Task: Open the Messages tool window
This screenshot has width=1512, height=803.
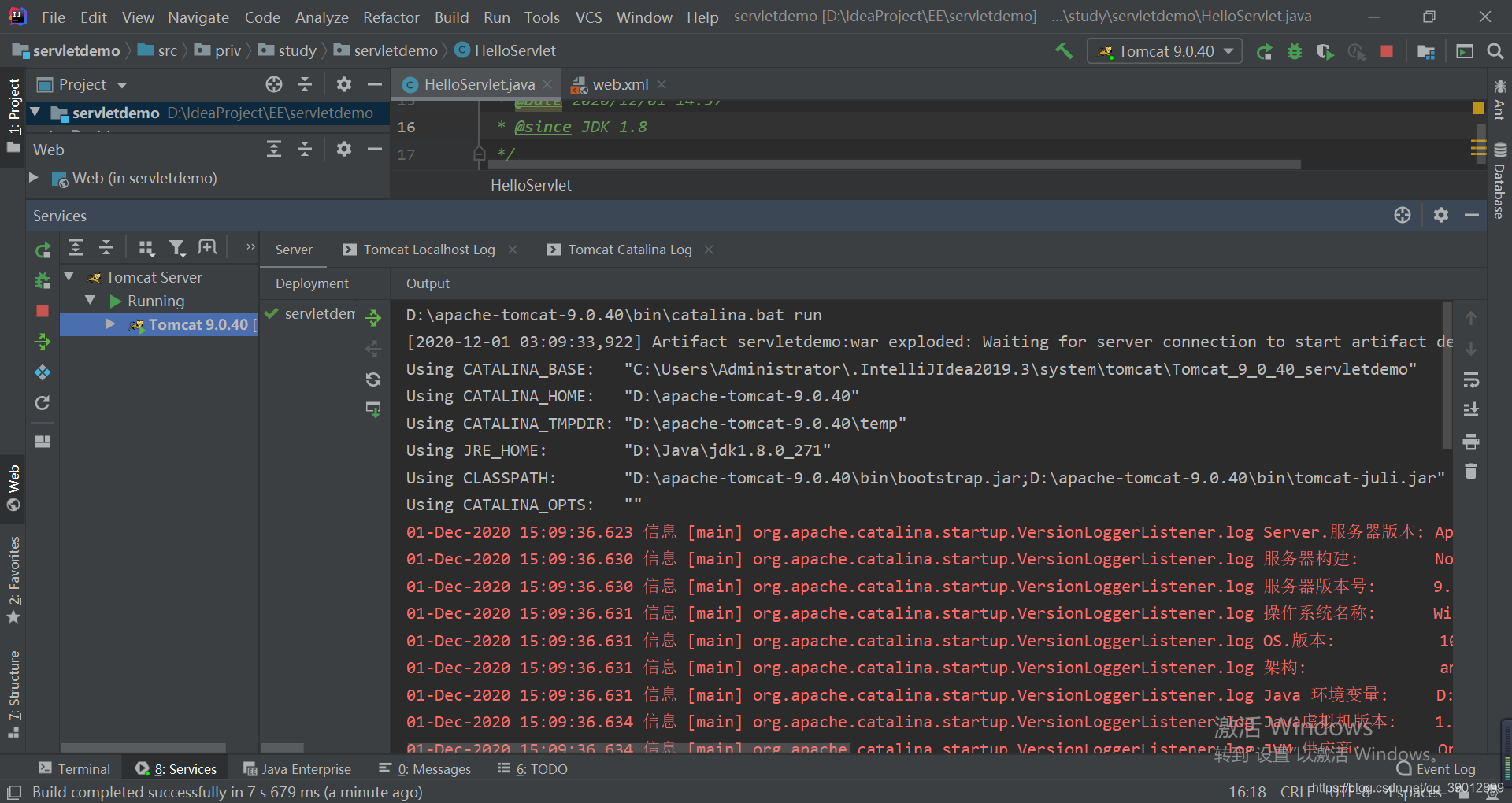Action: tap(424, 769)
